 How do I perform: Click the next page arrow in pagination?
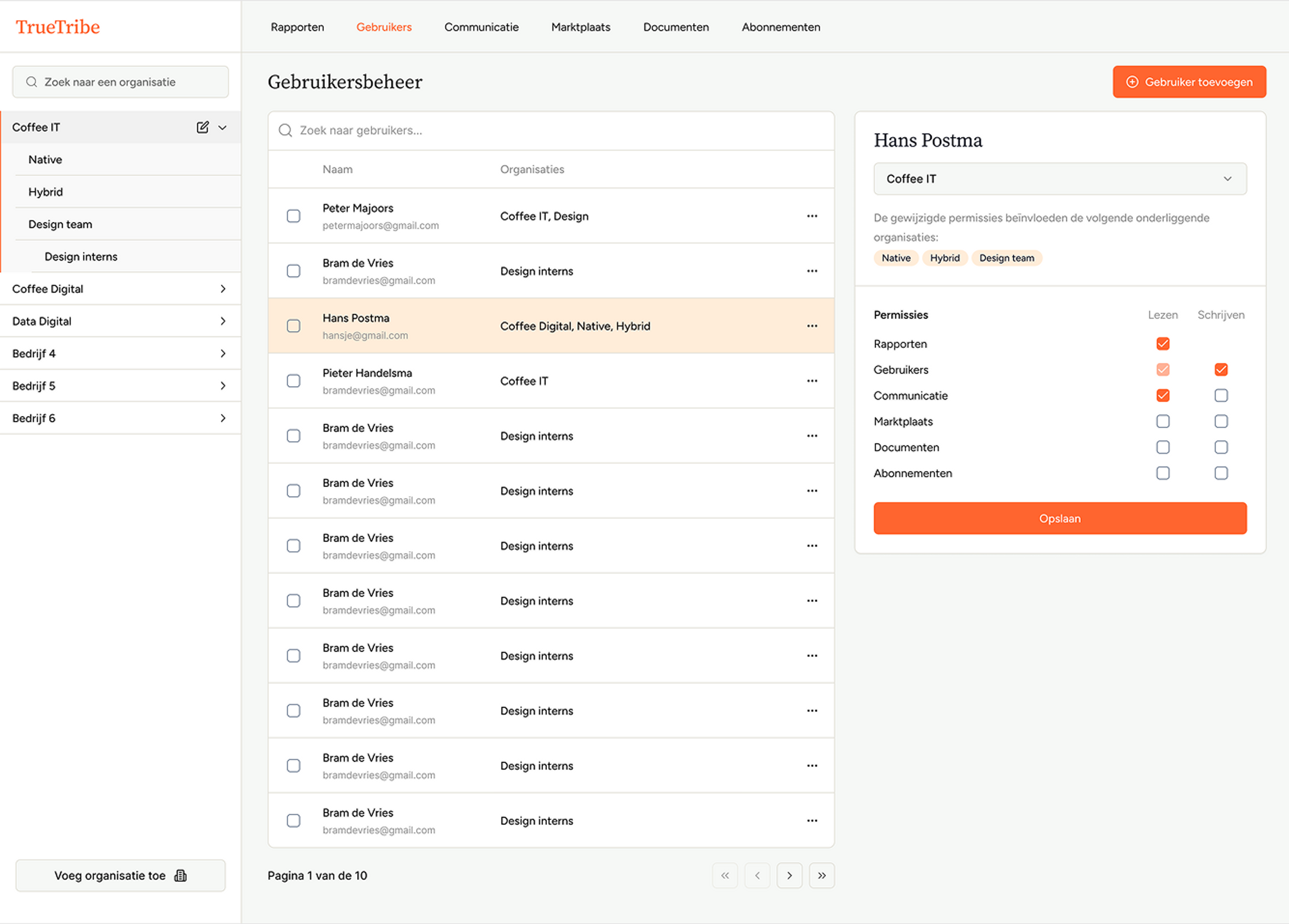pyautogui.click(x=790, y=876)
